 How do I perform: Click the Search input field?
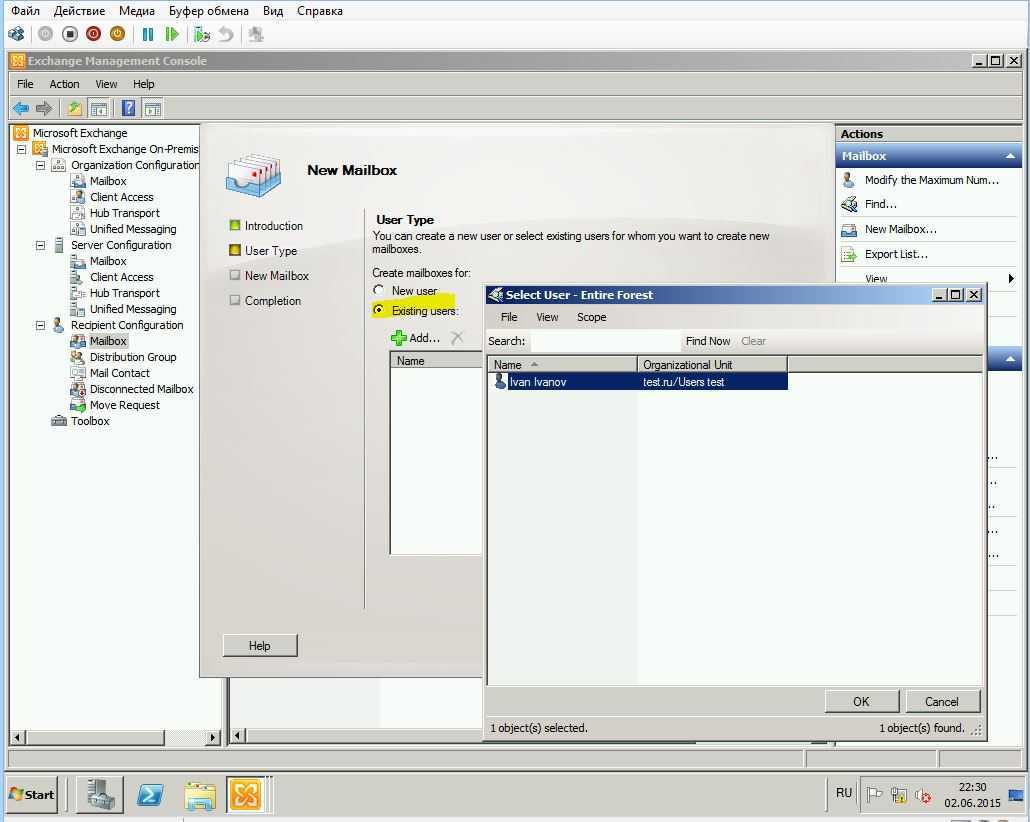[604, 341]
